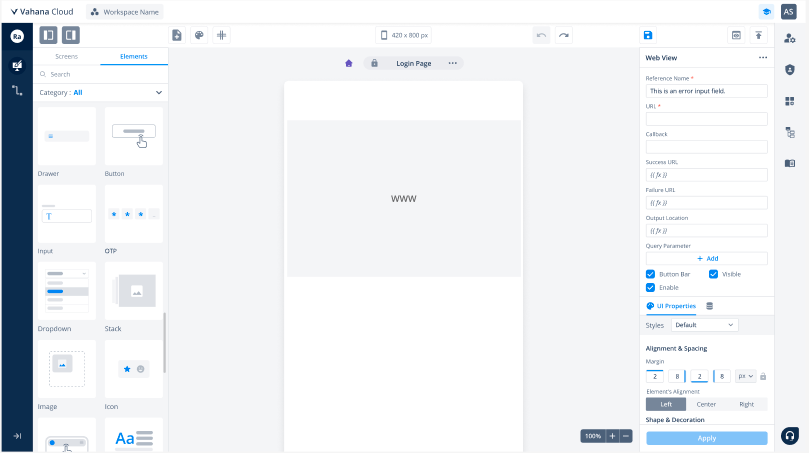Toggle the left panel layout icon
Screen dimensions: 809x453
[48, 35]
